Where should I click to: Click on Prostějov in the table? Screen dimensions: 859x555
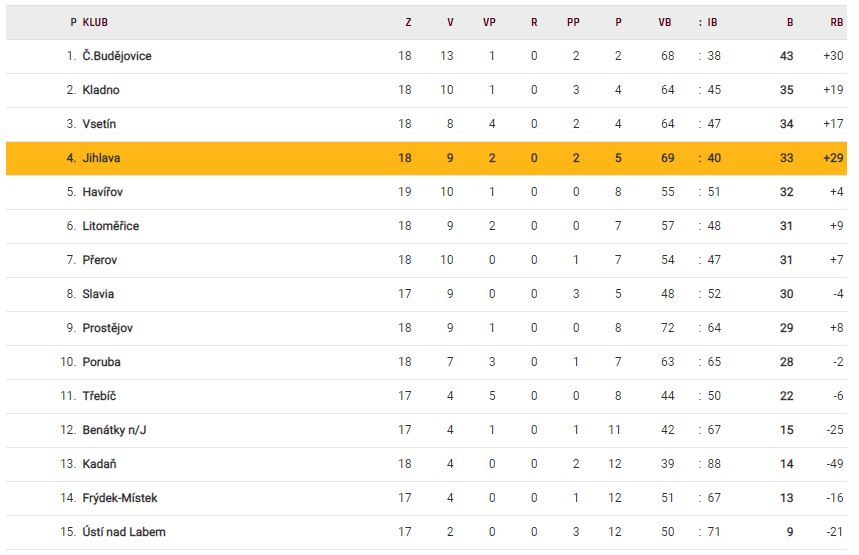pos(108,328)
